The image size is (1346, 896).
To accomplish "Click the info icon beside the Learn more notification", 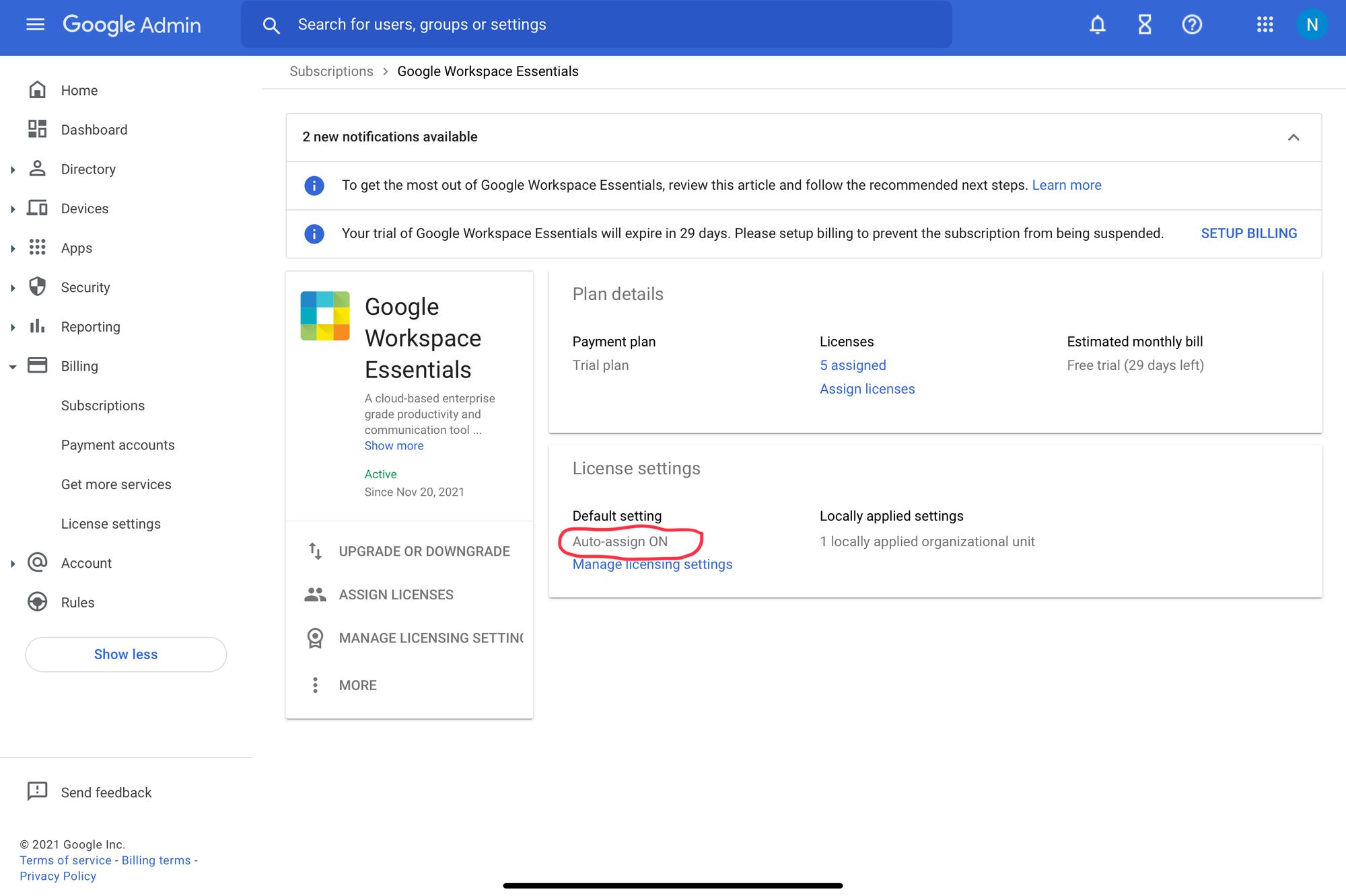I will (x=314, y=185).
